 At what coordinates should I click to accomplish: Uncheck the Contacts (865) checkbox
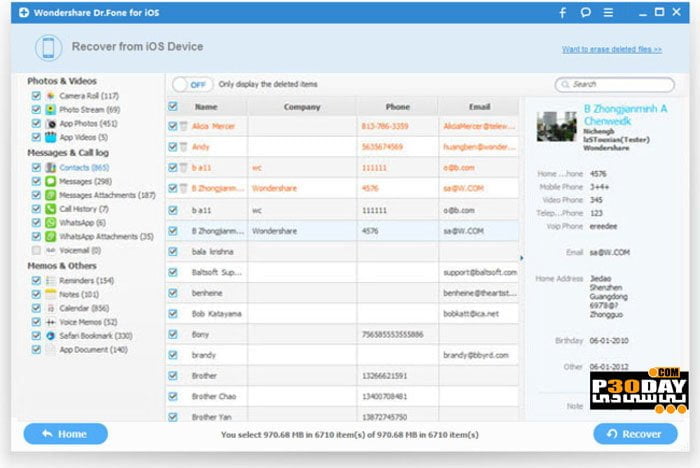pos(36,167)
